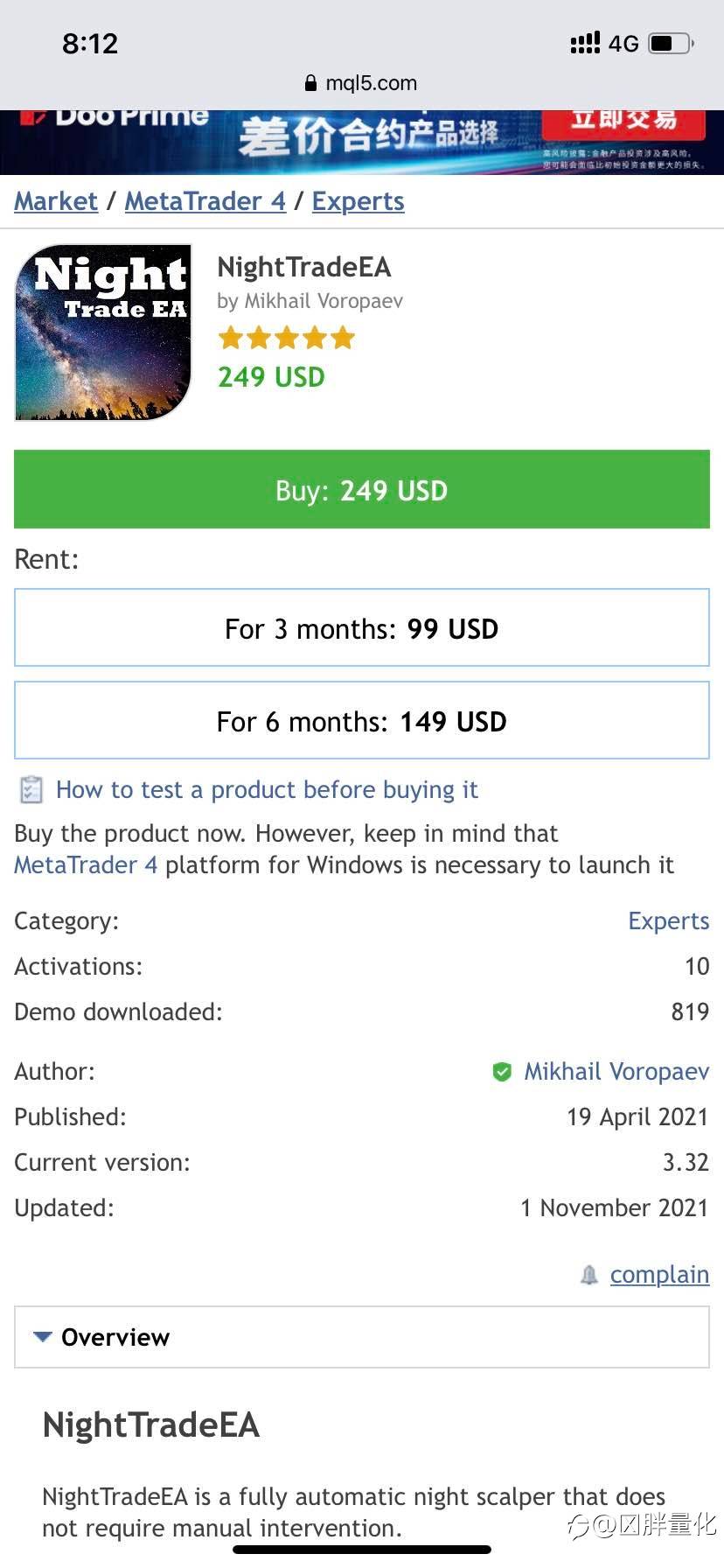Image resolution: width=724 pixels, height=1568 pixels.
Task: Click the complain link
Action: pyautogui.click(x=659, y=1275)
